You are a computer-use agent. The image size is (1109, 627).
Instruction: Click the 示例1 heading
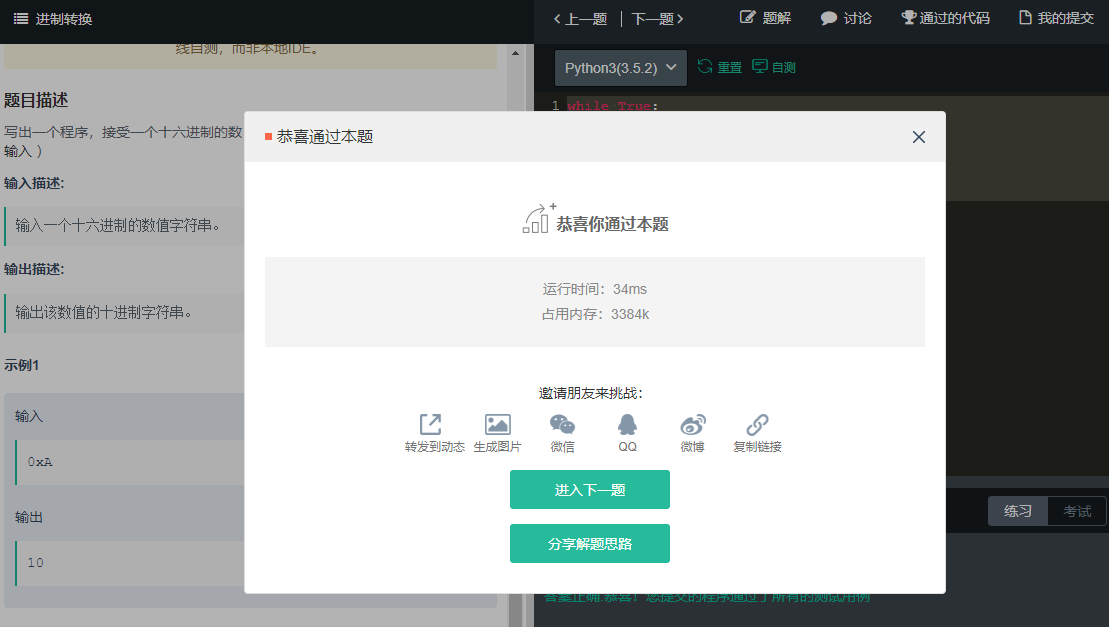(x=21, y=365)
